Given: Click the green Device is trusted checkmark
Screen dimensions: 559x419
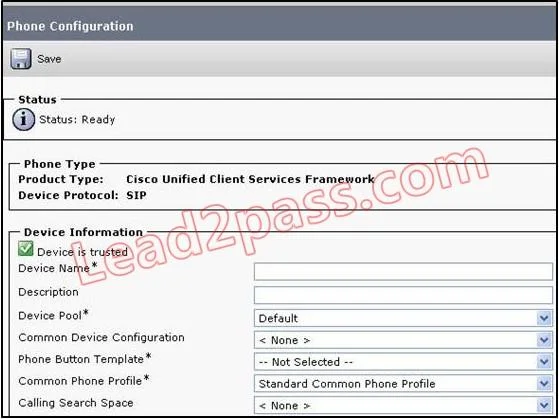Looking at the screenshot, I should [26, 249].
